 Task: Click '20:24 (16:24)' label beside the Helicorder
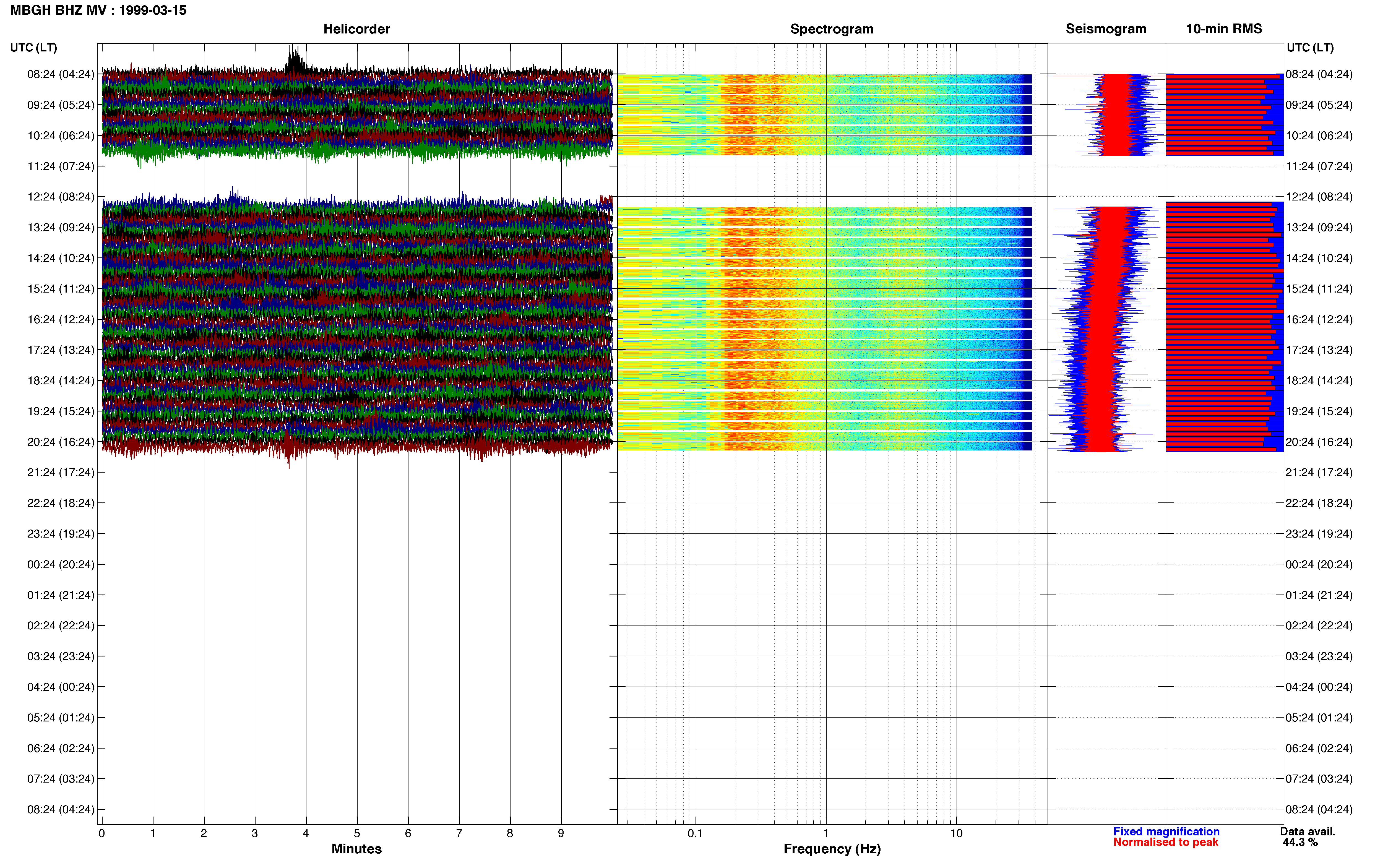(61, 442)
